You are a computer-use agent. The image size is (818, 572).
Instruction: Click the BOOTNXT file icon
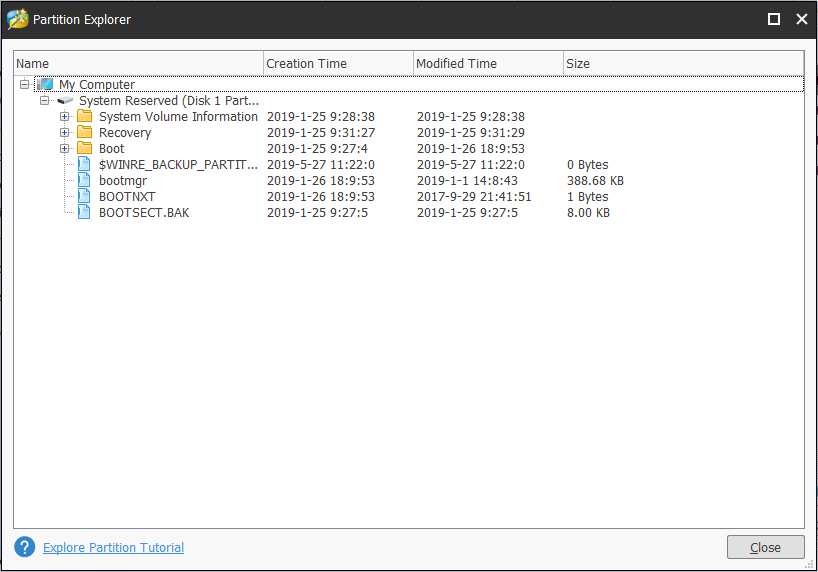point(84,197)
